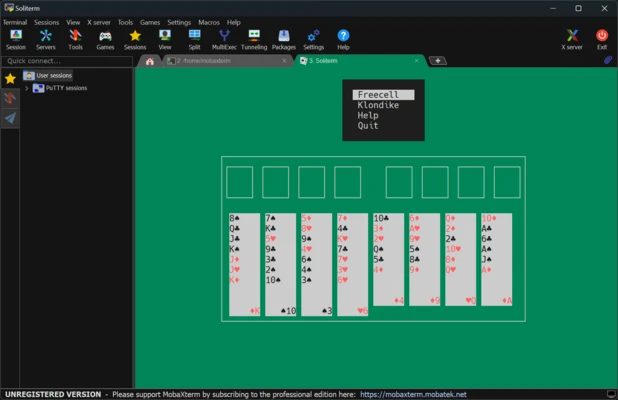618x400 pixels.
Task: Open the View toolbar icon
Action: click(x=165, y=40)
